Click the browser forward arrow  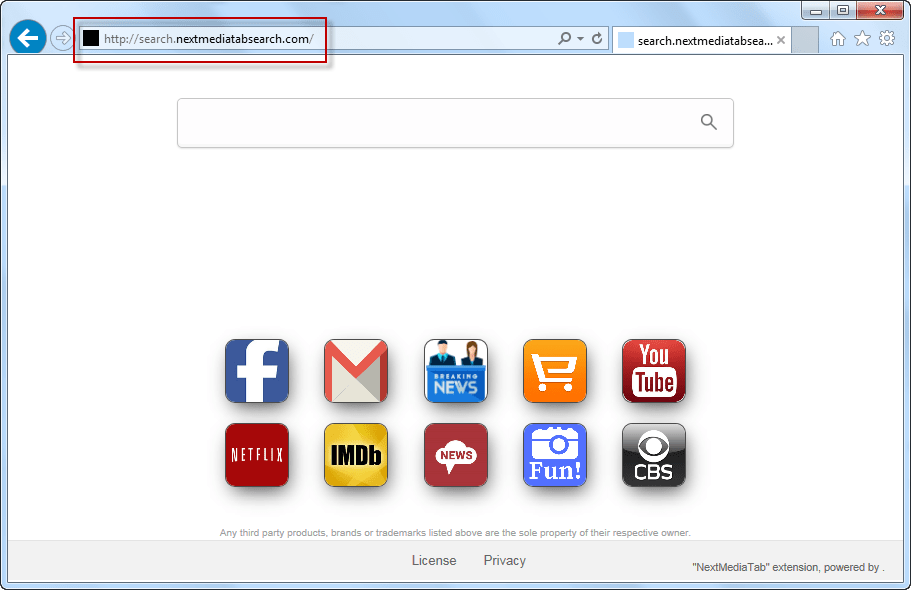pyautogui.click(x=62, y=38)
